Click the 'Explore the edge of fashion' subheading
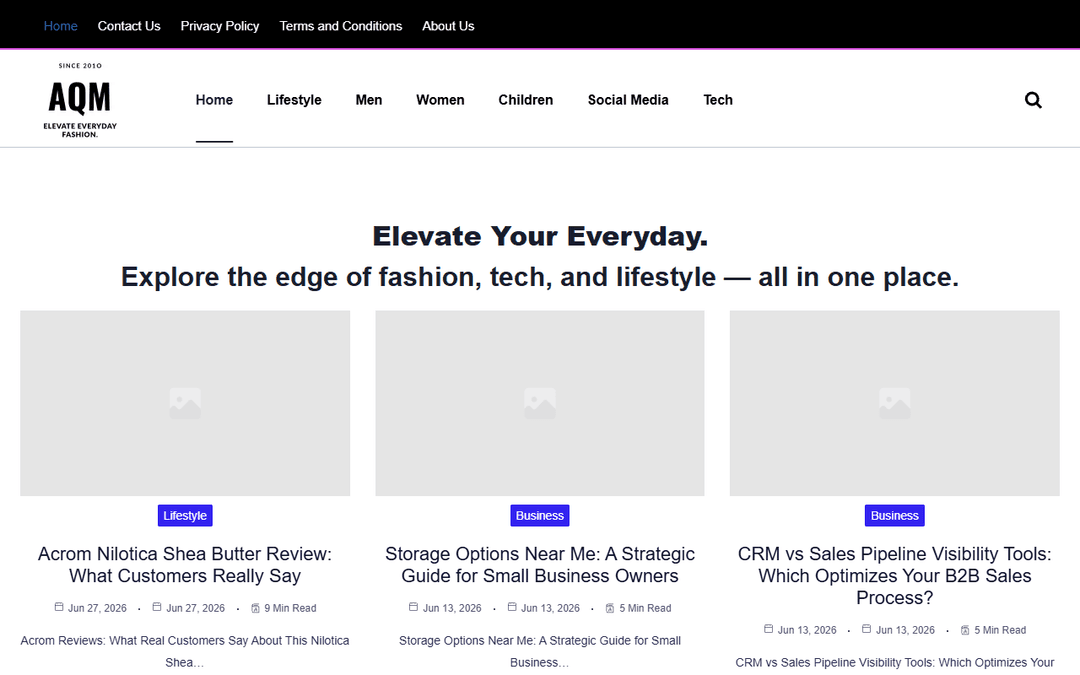1080x675 pixels. click(x=540, y=277)
